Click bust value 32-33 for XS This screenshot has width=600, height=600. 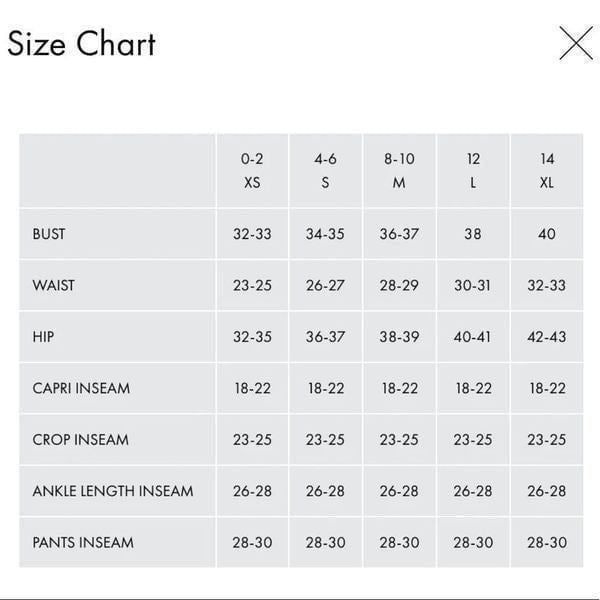click(252, 234)
